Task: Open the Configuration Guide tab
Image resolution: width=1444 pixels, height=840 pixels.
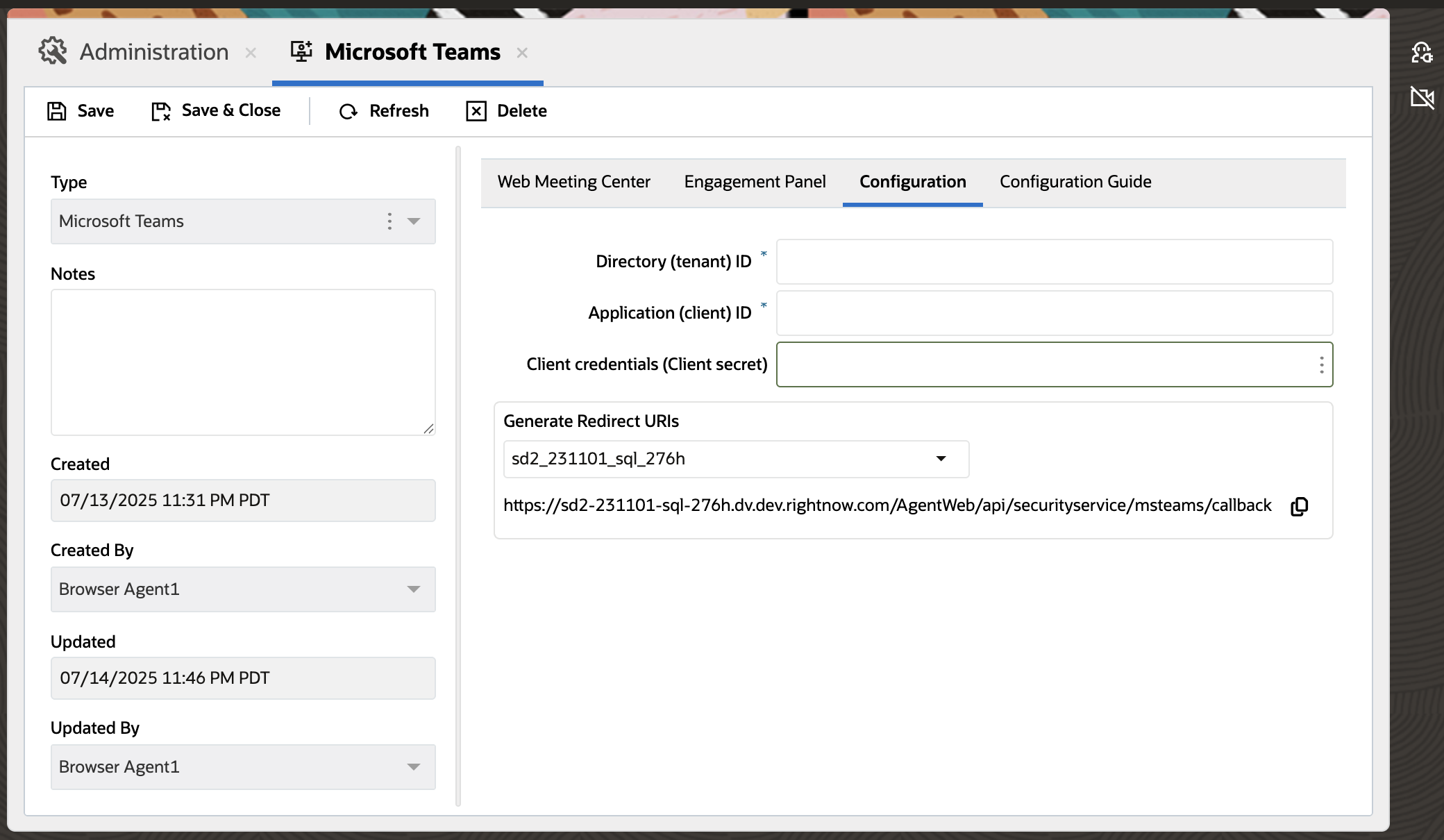Action: tap(1075, 181)
